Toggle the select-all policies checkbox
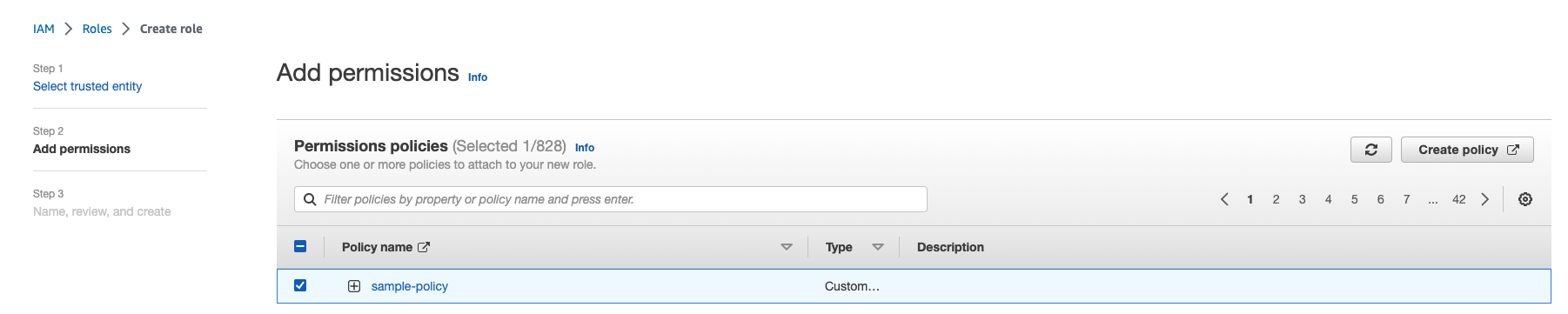 point(300,246)
